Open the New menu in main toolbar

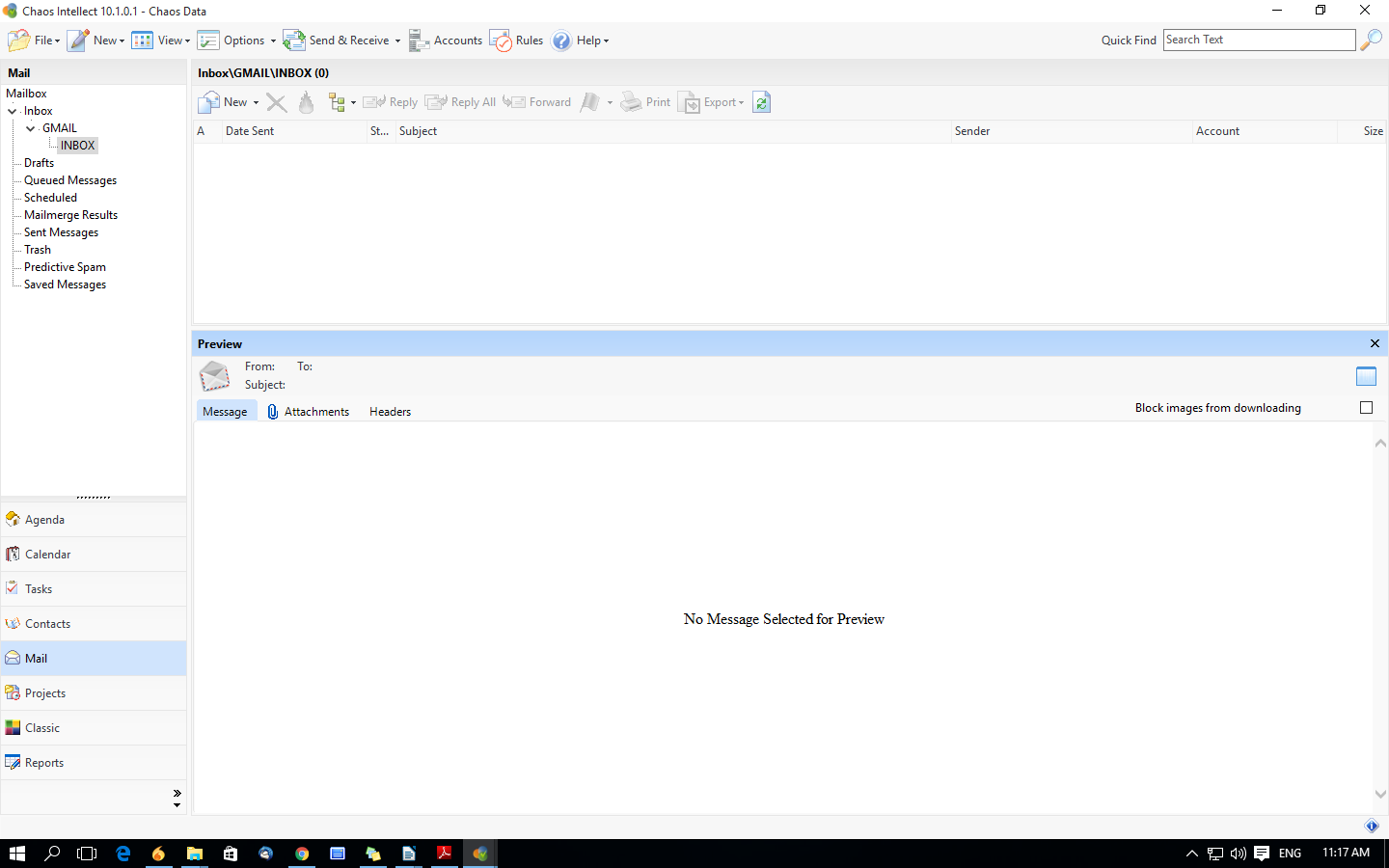95,41
